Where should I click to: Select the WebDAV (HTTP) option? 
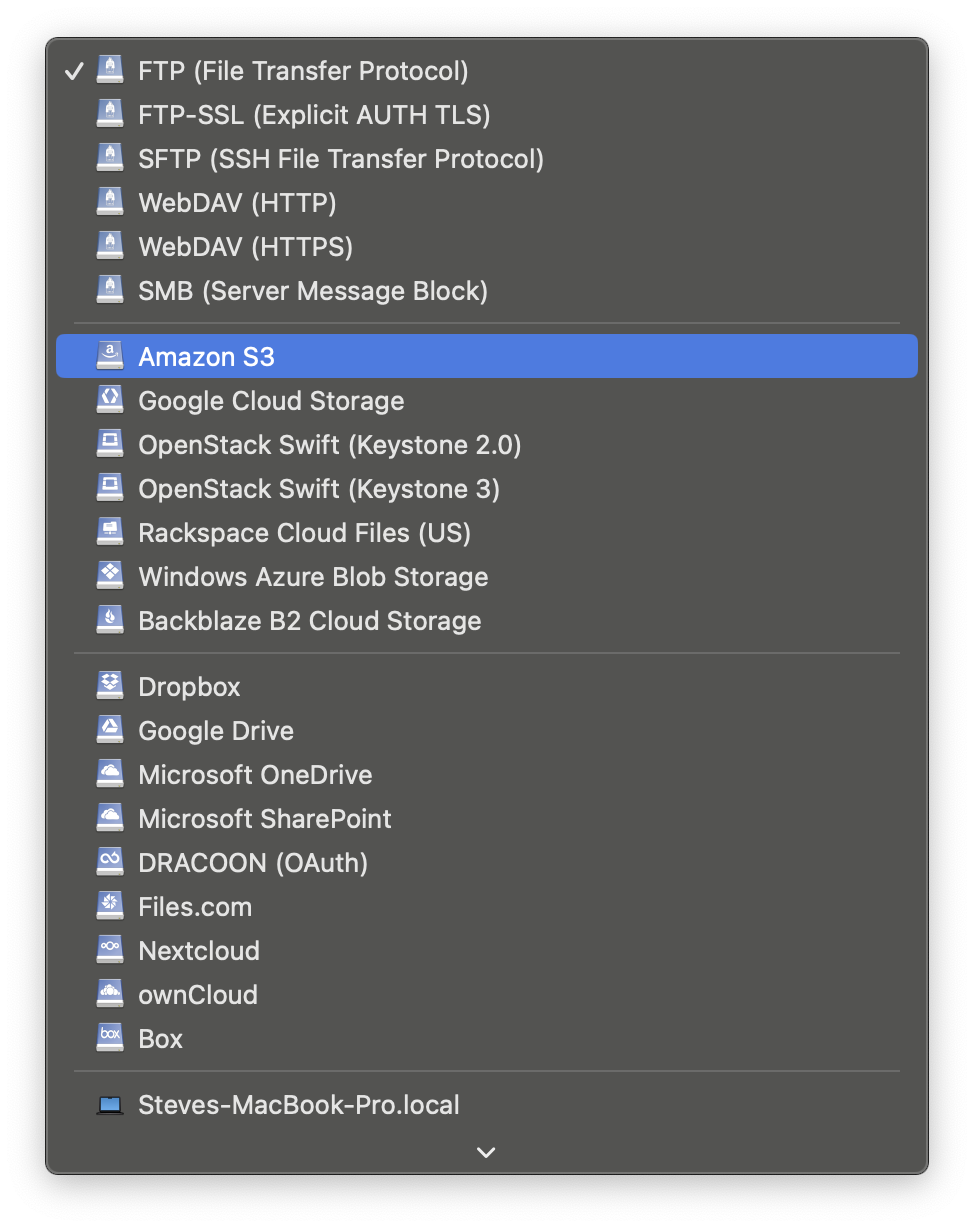[487, 202]
